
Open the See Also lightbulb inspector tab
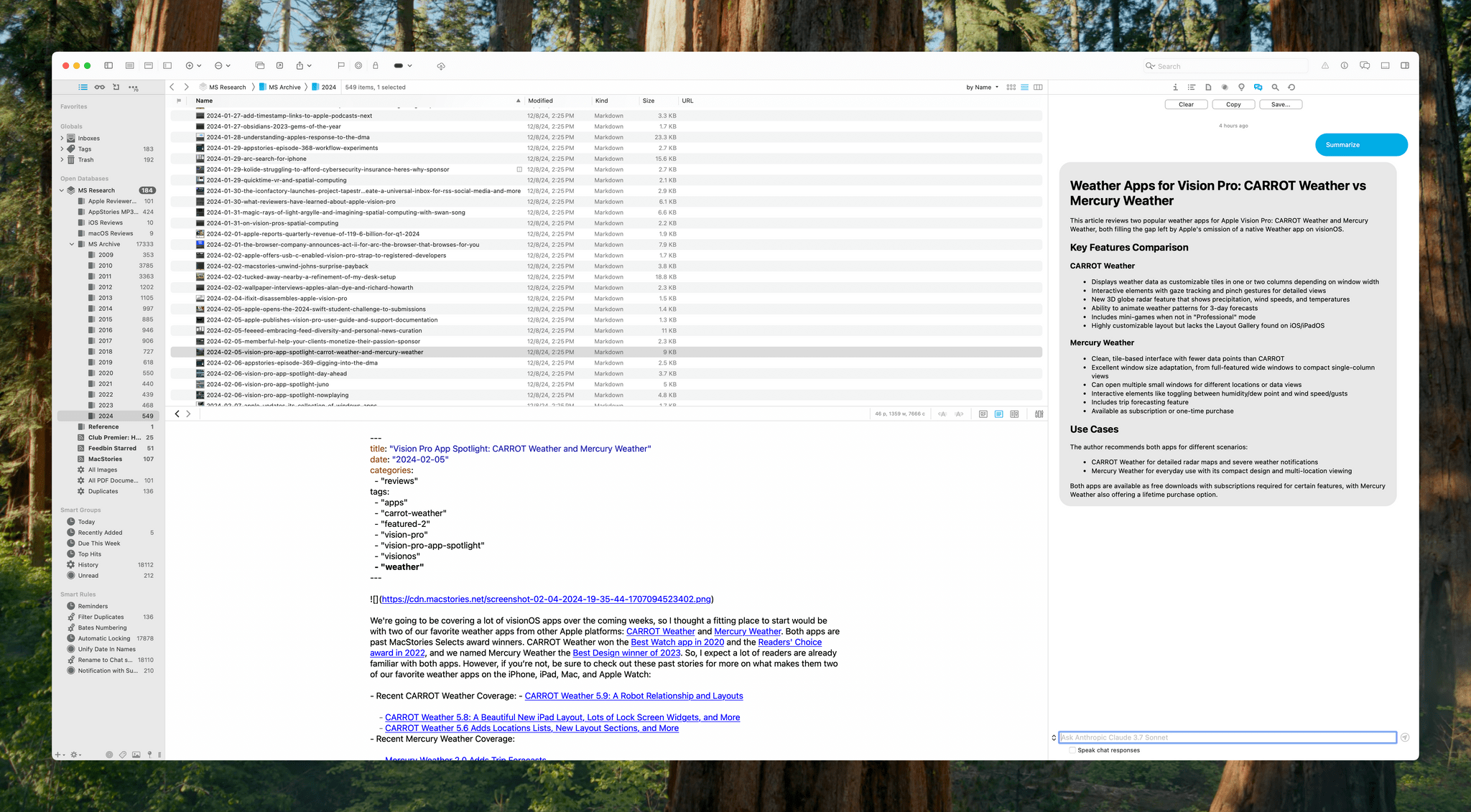tap(1241, 87)
